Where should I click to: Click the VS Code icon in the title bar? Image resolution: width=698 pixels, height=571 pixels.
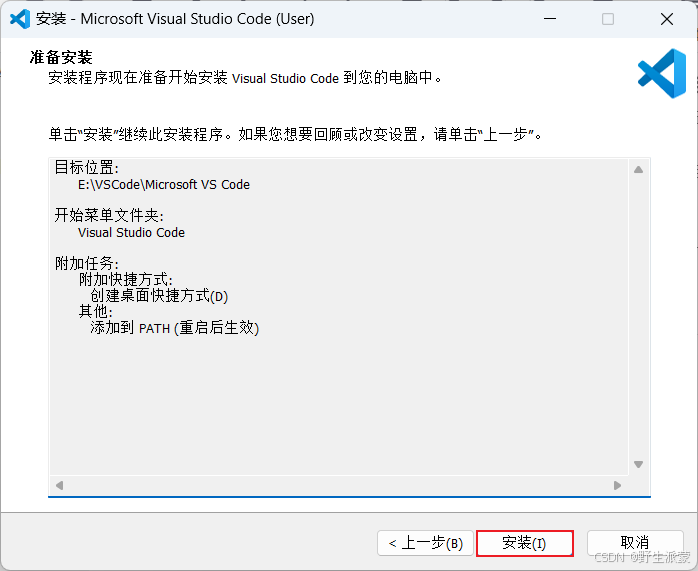click(x=20, y=19)
